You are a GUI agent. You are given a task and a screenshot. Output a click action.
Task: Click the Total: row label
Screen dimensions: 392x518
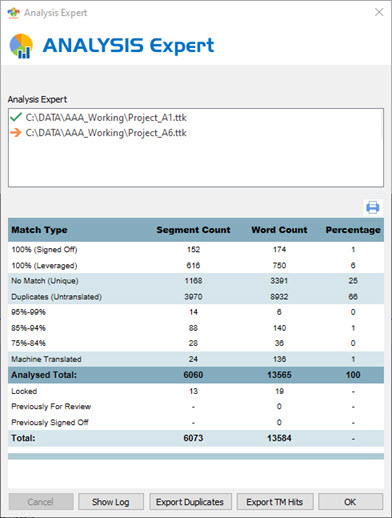tap(23, 438)
